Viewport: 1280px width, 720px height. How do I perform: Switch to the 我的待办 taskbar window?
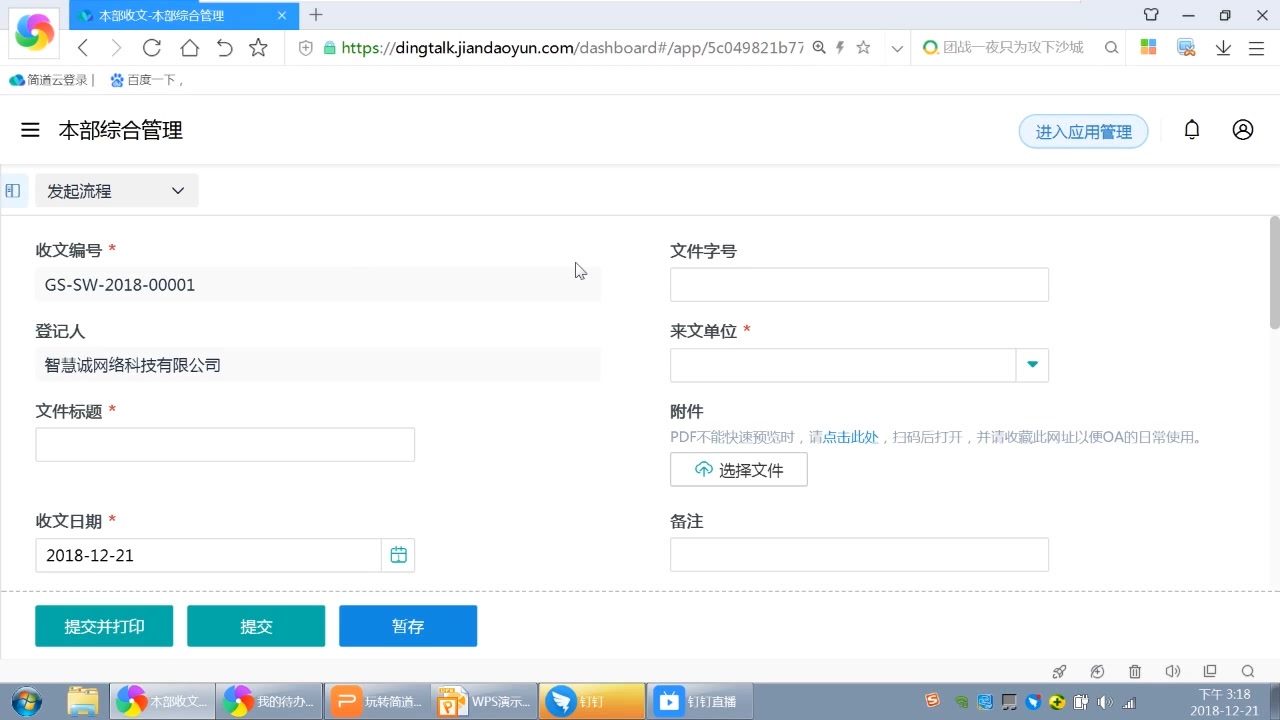[x=269, y=701]
